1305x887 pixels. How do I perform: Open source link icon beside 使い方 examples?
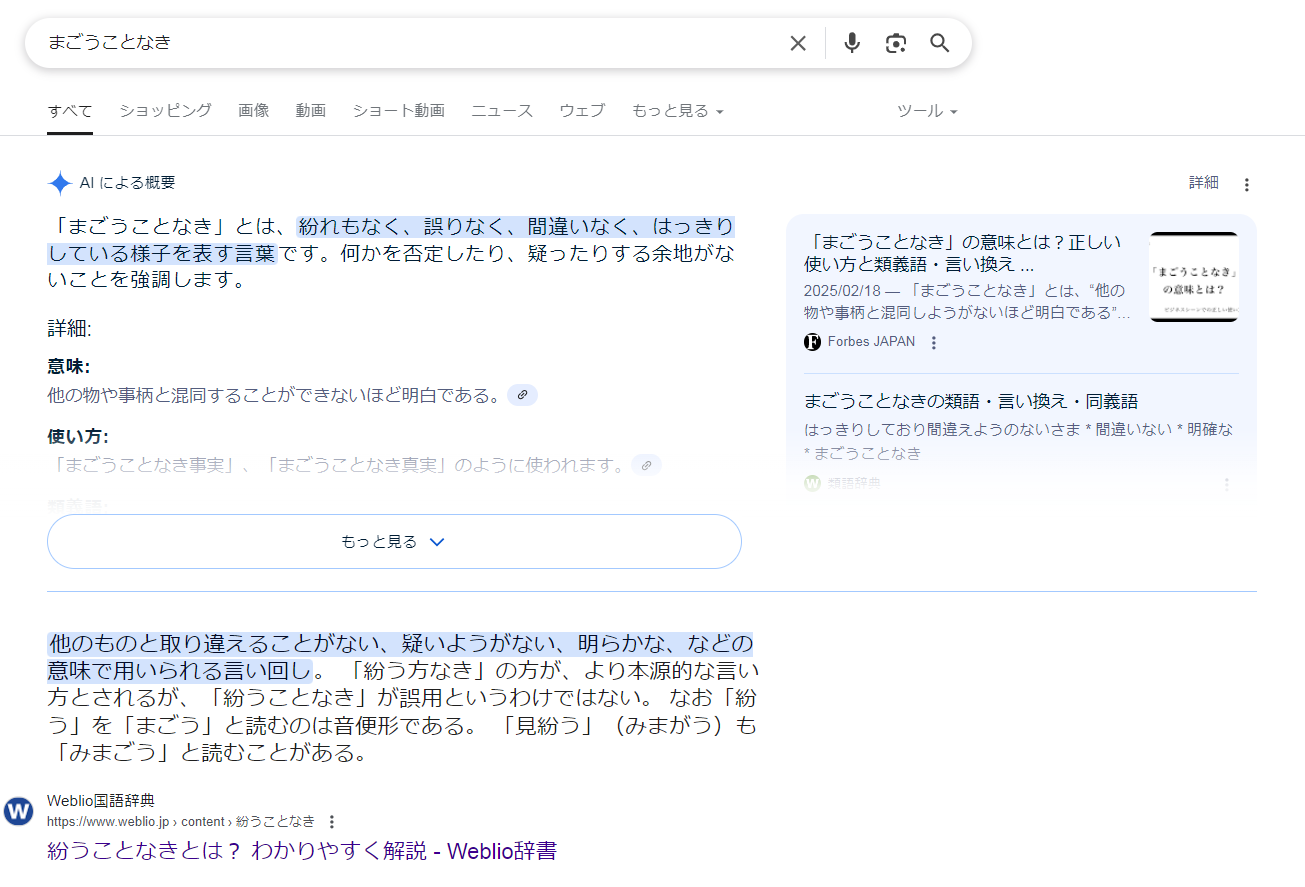click(646, 465)
